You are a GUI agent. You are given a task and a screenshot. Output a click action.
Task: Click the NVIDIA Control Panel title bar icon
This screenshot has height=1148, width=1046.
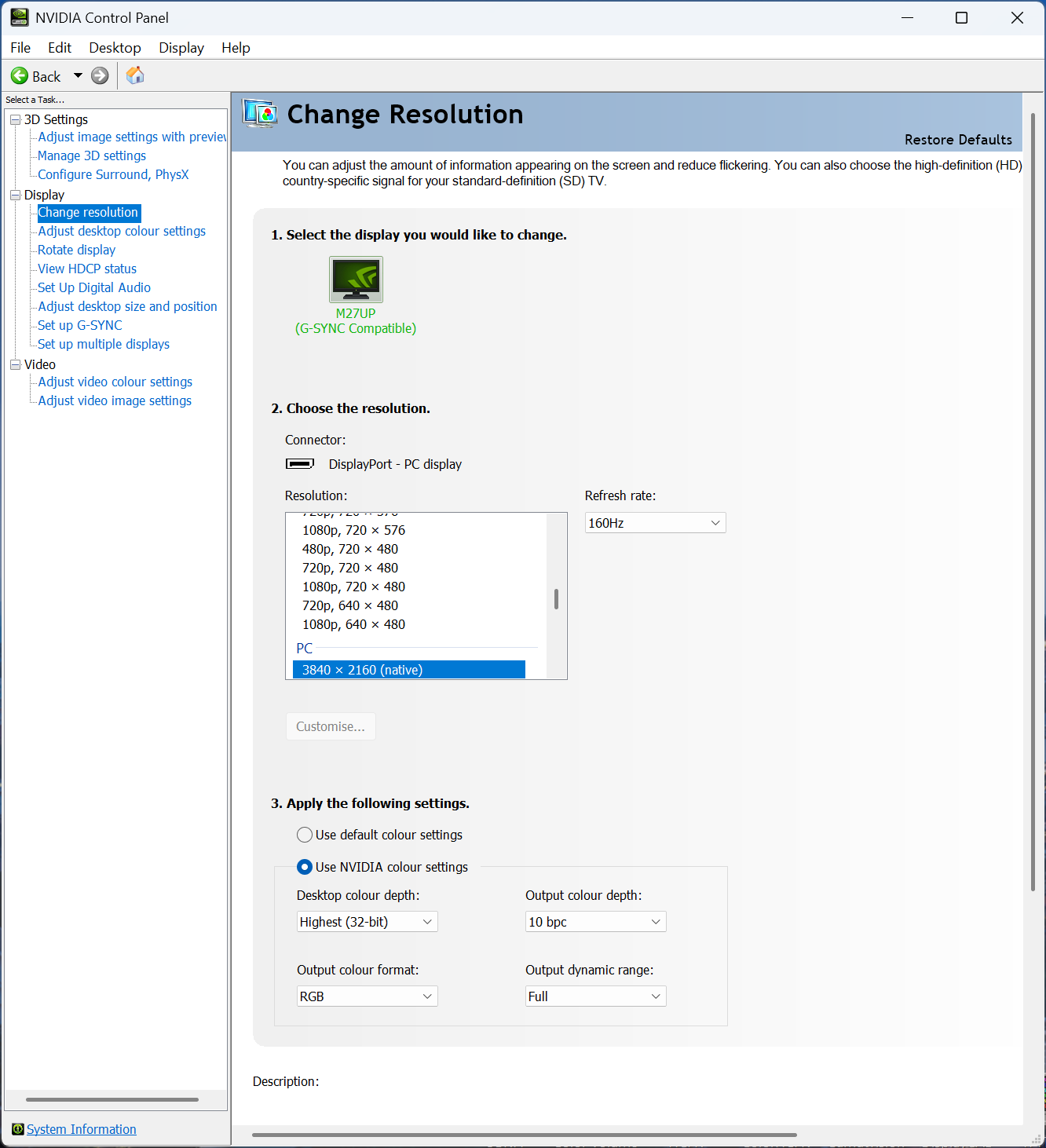19,17
